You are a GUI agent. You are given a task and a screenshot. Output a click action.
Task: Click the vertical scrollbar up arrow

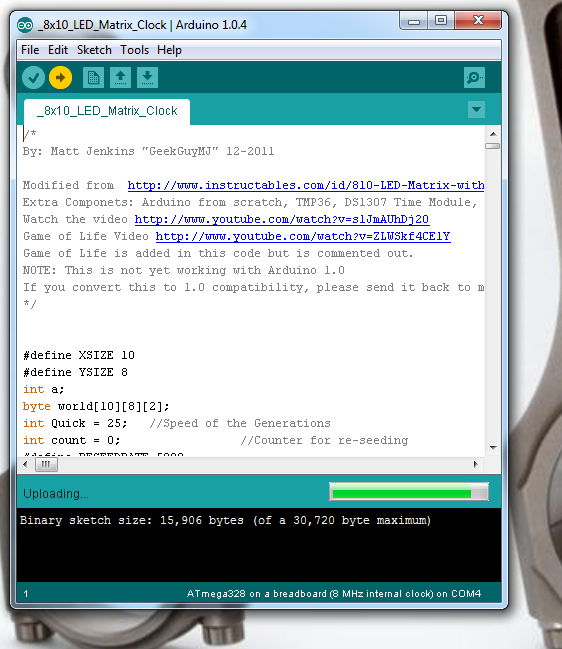(x=493, y=134)
